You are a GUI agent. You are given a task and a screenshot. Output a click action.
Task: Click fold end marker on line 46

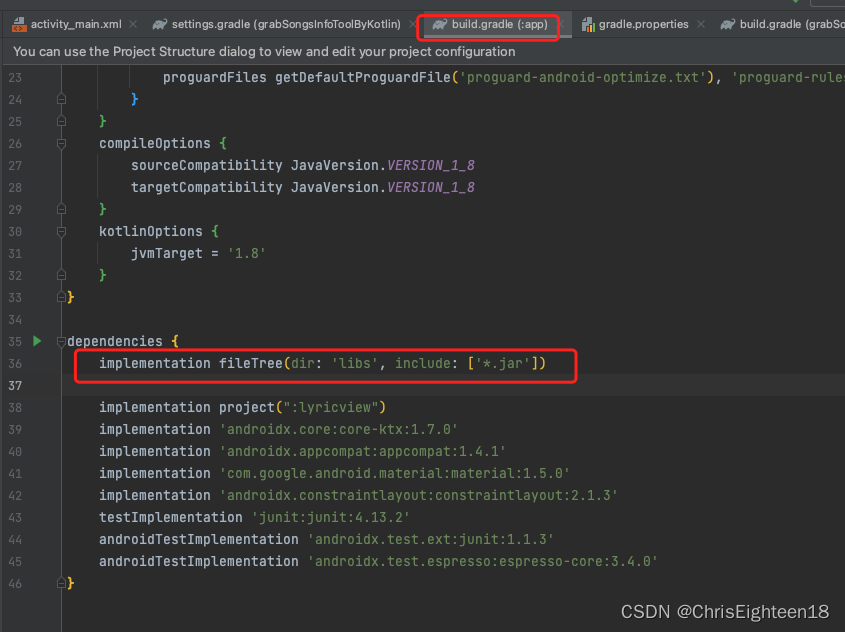(61, 583)
